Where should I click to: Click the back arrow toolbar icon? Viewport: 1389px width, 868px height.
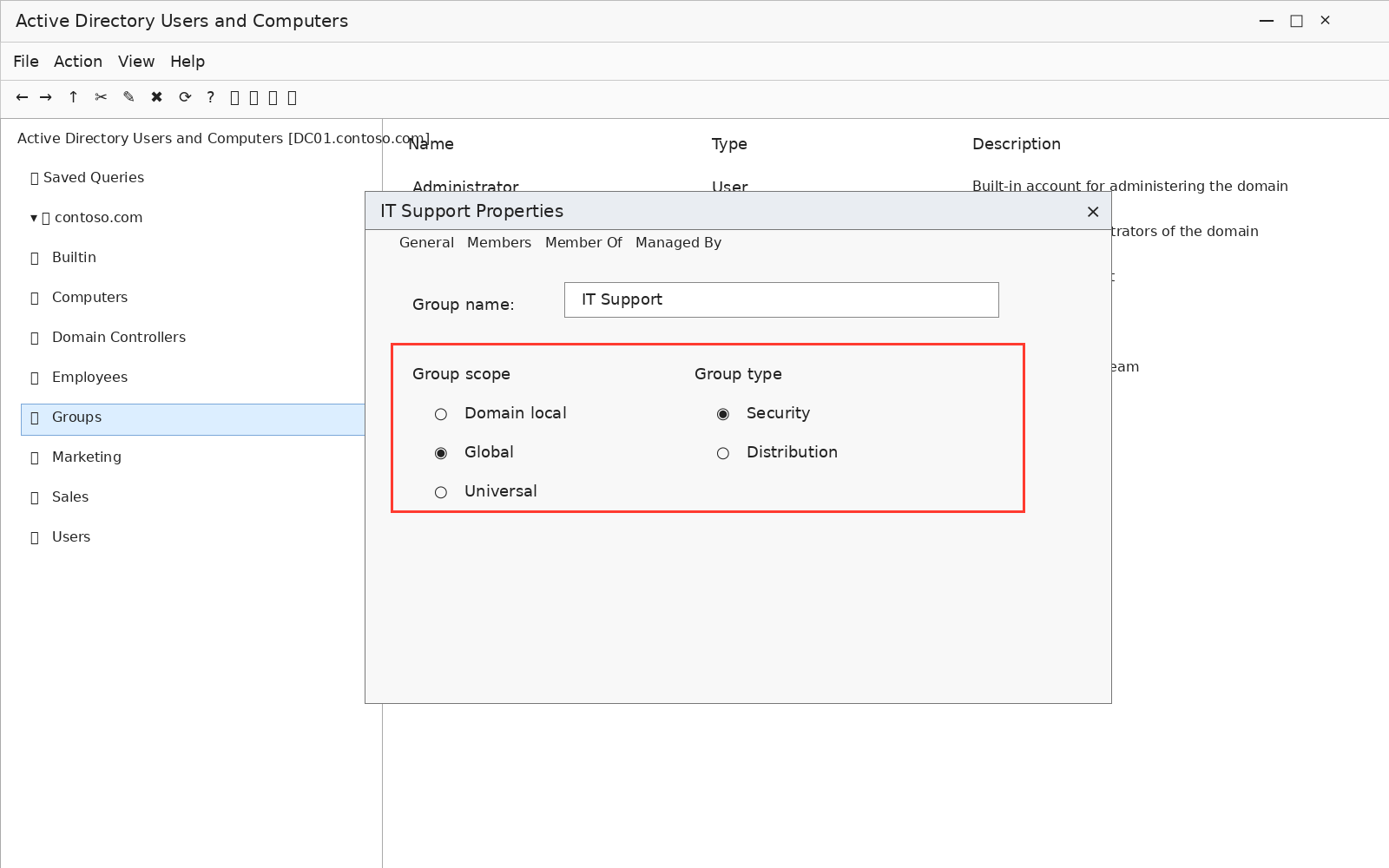pos(22,97)
